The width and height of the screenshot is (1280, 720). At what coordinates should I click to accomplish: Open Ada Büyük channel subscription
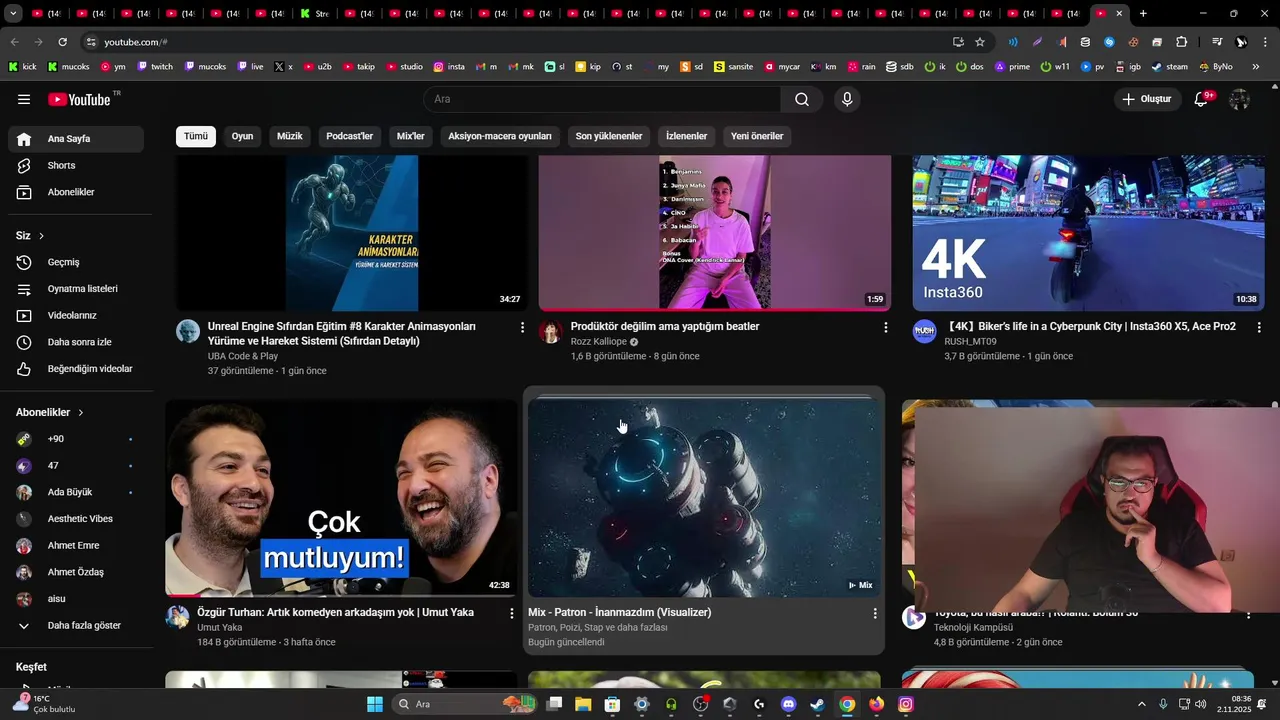76,492
